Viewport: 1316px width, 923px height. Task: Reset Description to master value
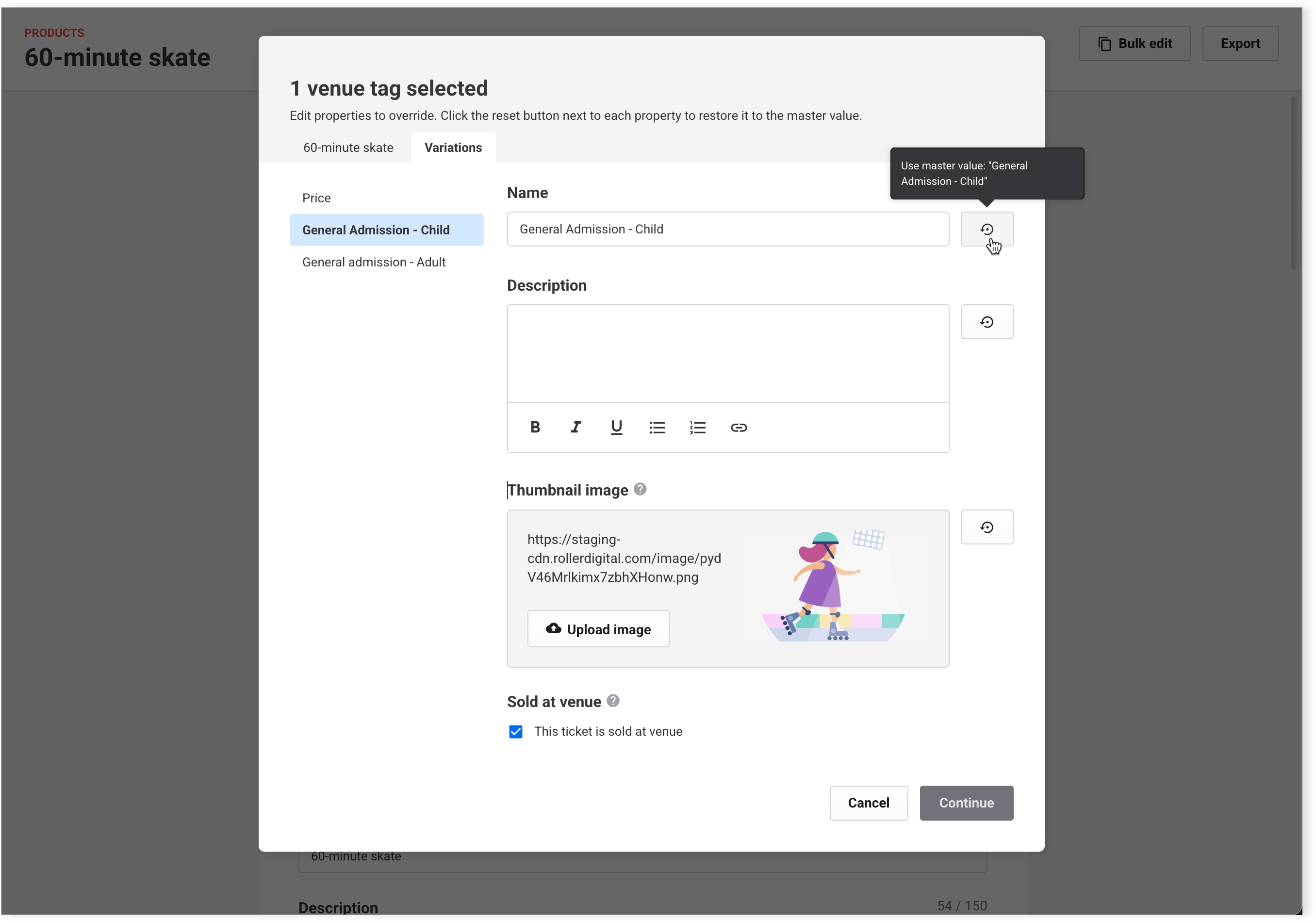pyautogui.click(x=987, y=322)
